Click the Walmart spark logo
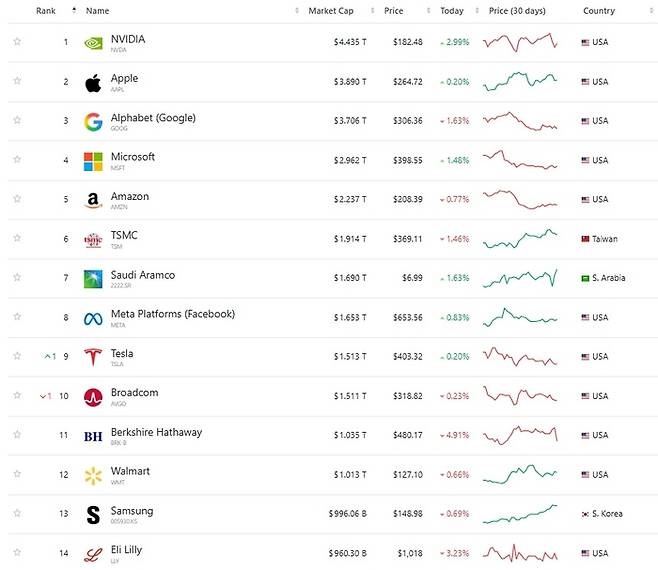Viewport: 658px width, 570px height. click(93, 475)
